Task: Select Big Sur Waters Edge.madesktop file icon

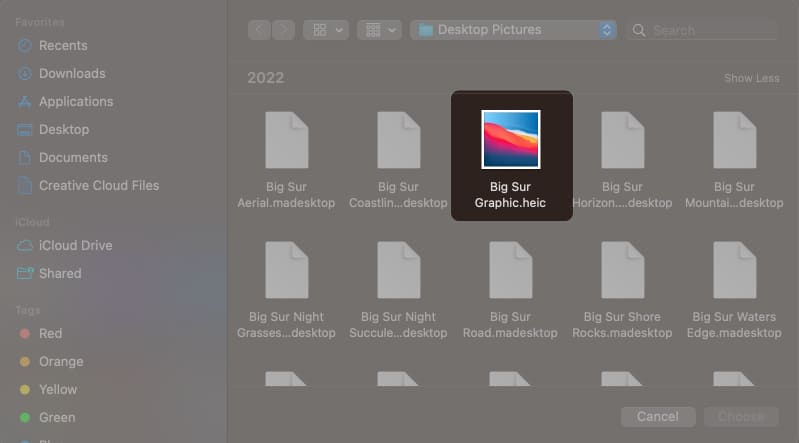Action: [x=735, y=270]
